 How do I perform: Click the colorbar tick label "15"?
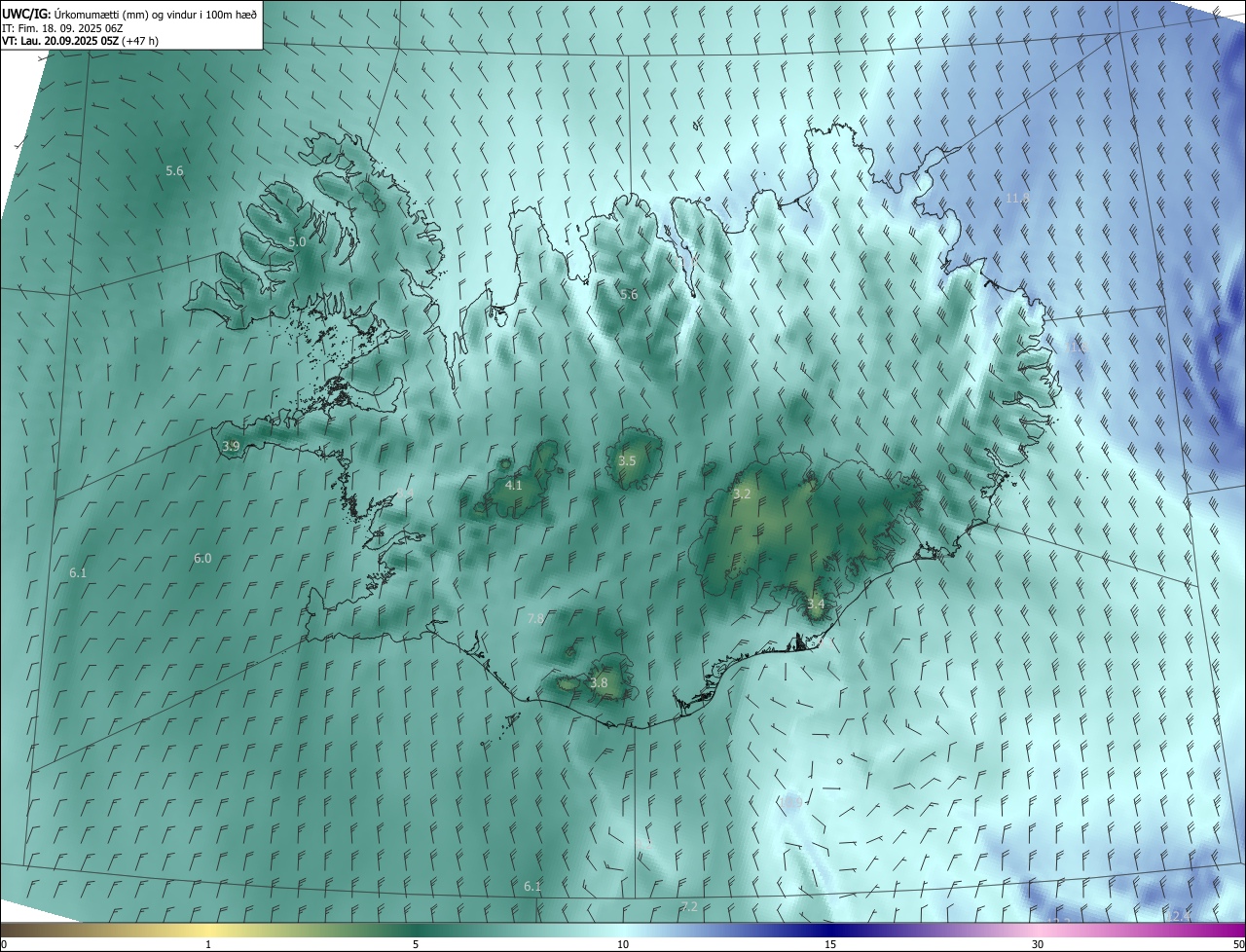[x=830, y=945]
